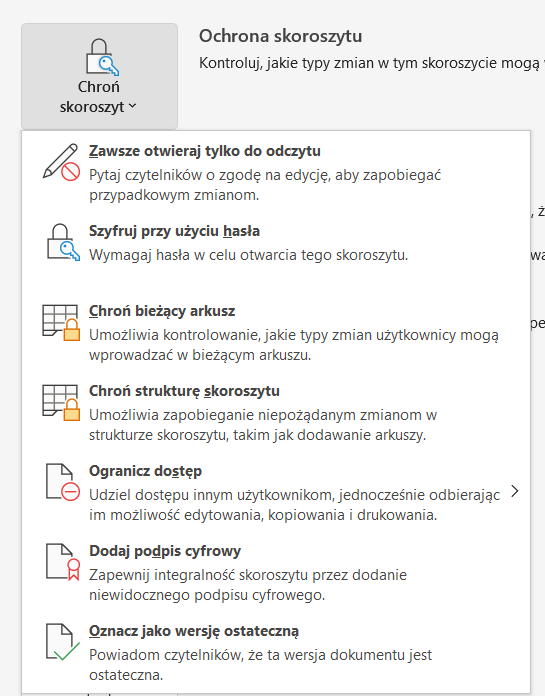545x696 pixels.
Task: Click description 'Udziel dostępu innym użytkownikom'
Action: [x=211, y=495]
